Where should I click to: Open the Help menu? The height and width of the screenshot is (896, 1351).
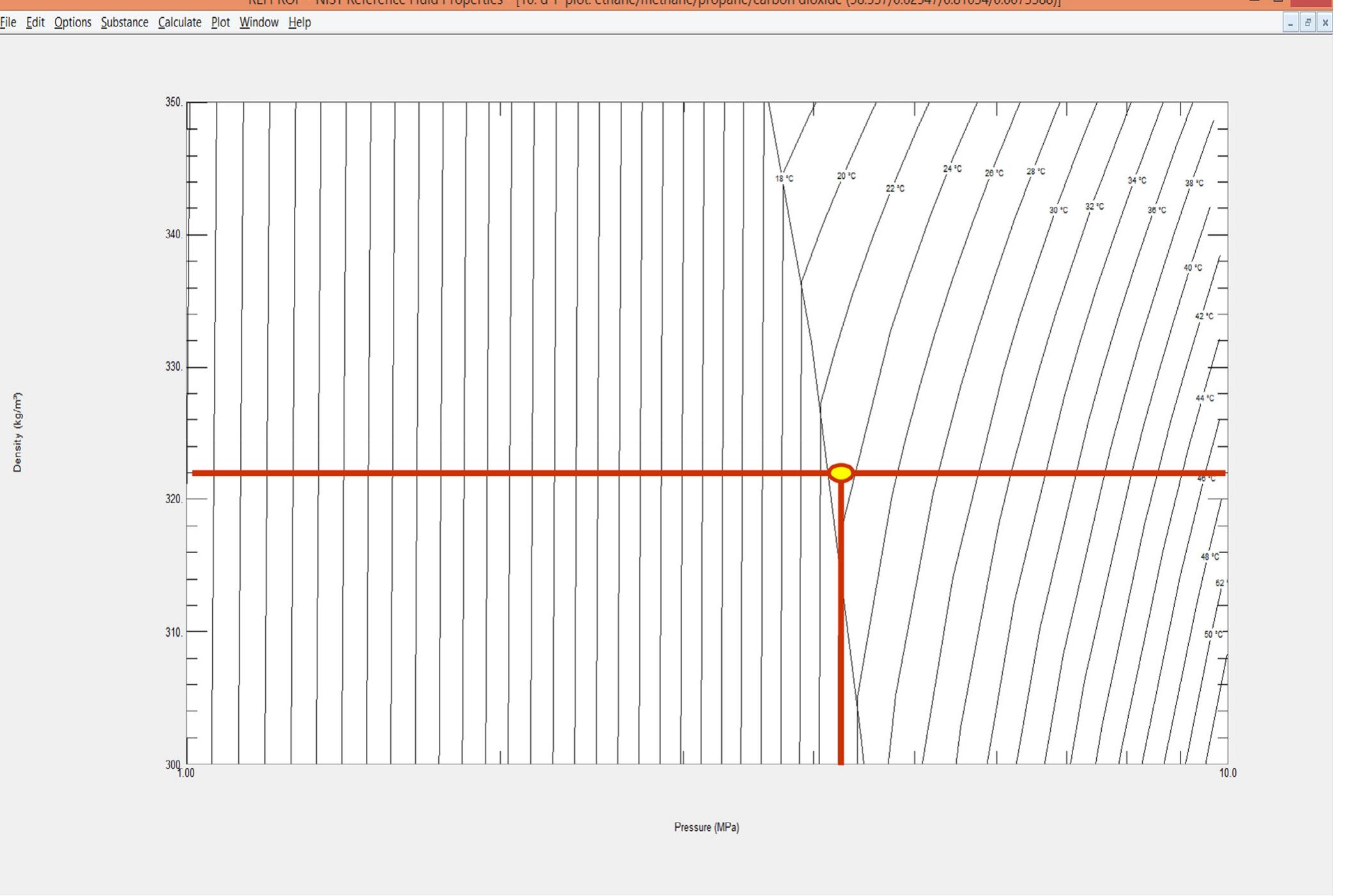click(x=300, y=22)
